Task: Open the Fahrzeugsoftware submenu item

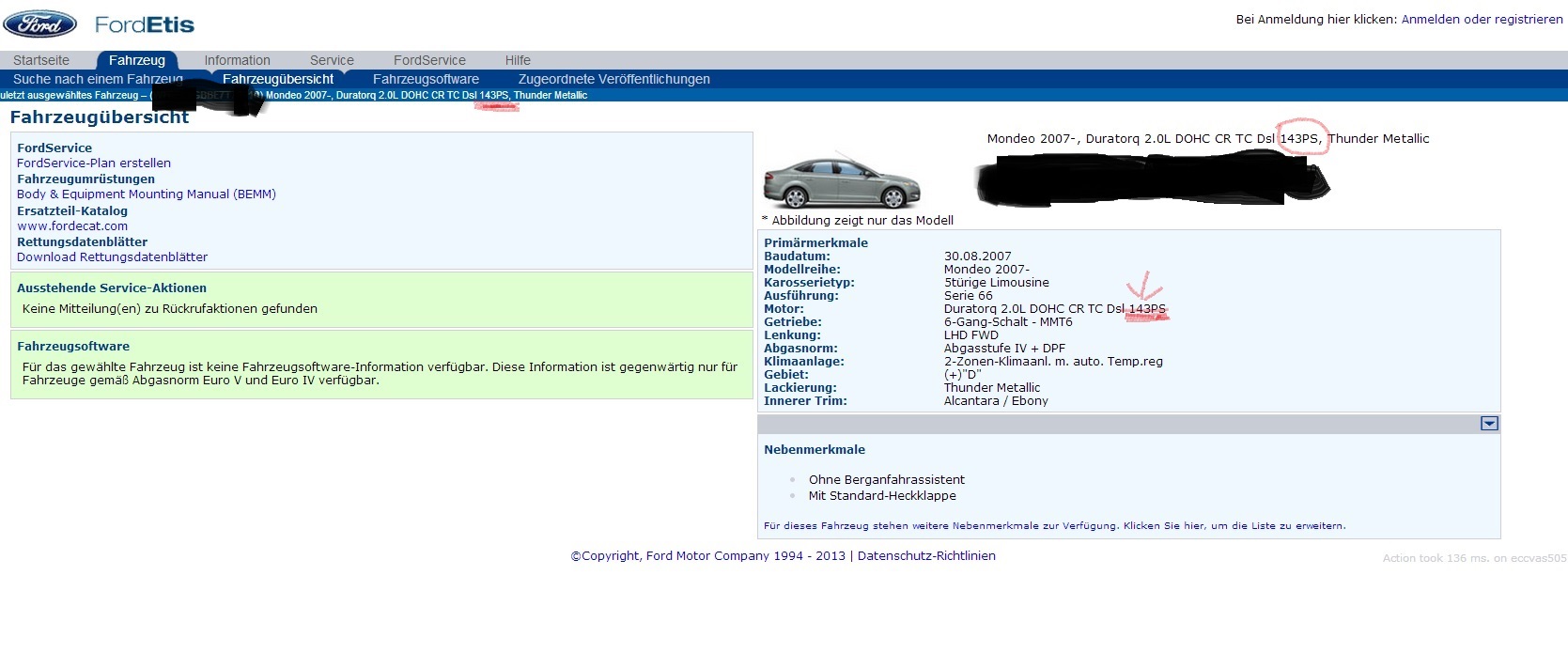Action: click(x=426, y=79)
